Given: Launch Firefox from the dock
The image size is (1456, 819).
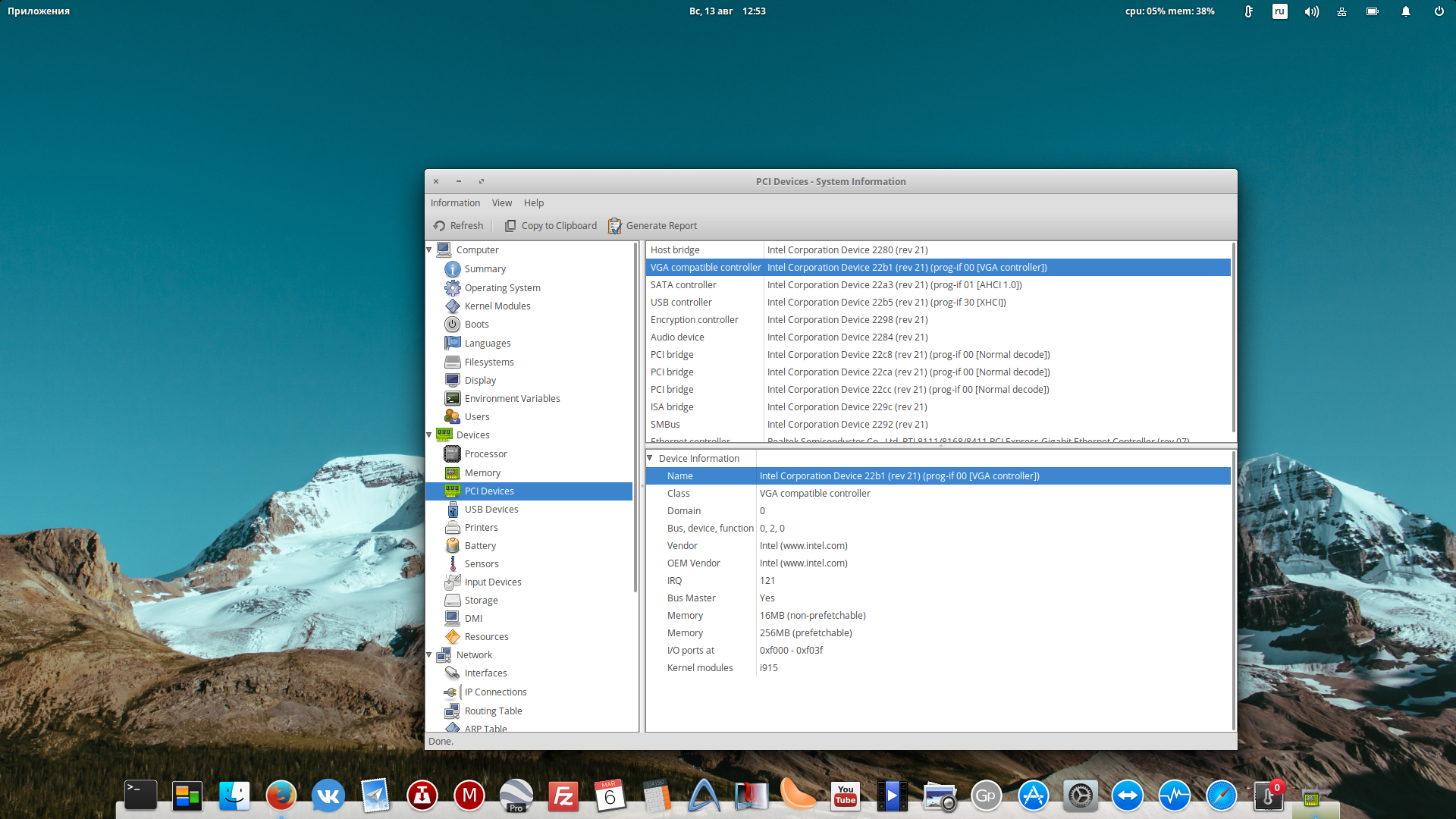Looking at the screenshot, I should [281, 795].
